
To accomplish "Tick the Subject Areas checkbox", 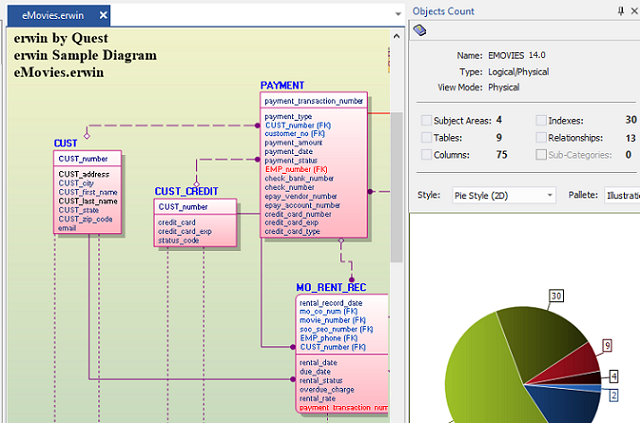I will [x=426, y=120].
